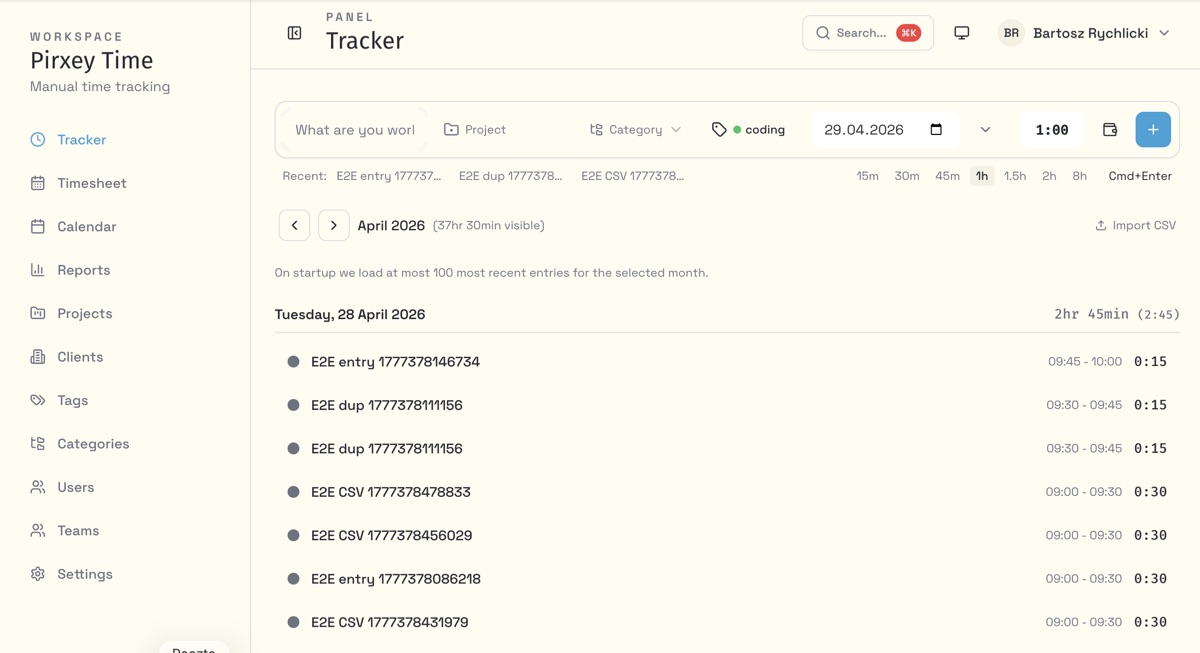Choose the Project selector button
Screen dimensions: 1200x653
[475, 130]
